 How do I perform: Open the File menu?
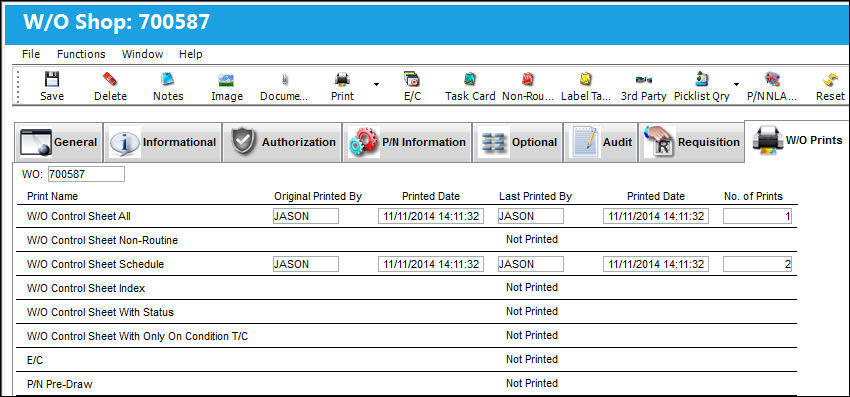[x=31, y=54]
